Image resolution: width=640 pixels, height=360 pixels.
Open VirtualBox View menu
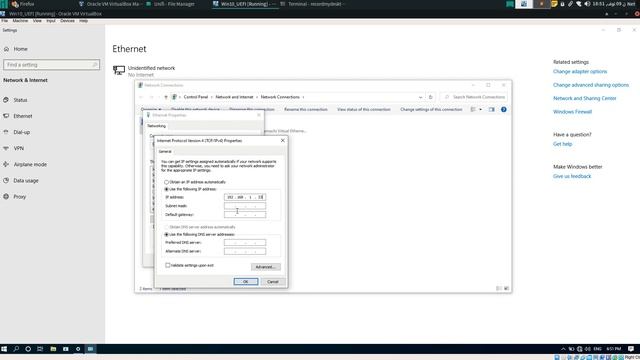[x=37, y=21]
